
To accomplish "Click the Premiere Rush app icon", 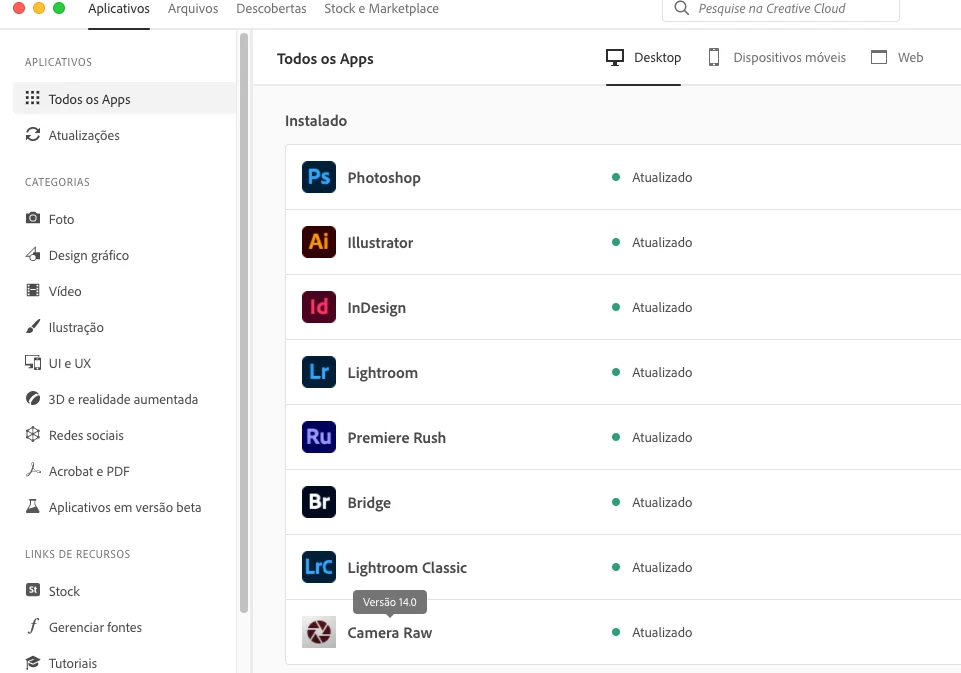I will coord(319,438).
